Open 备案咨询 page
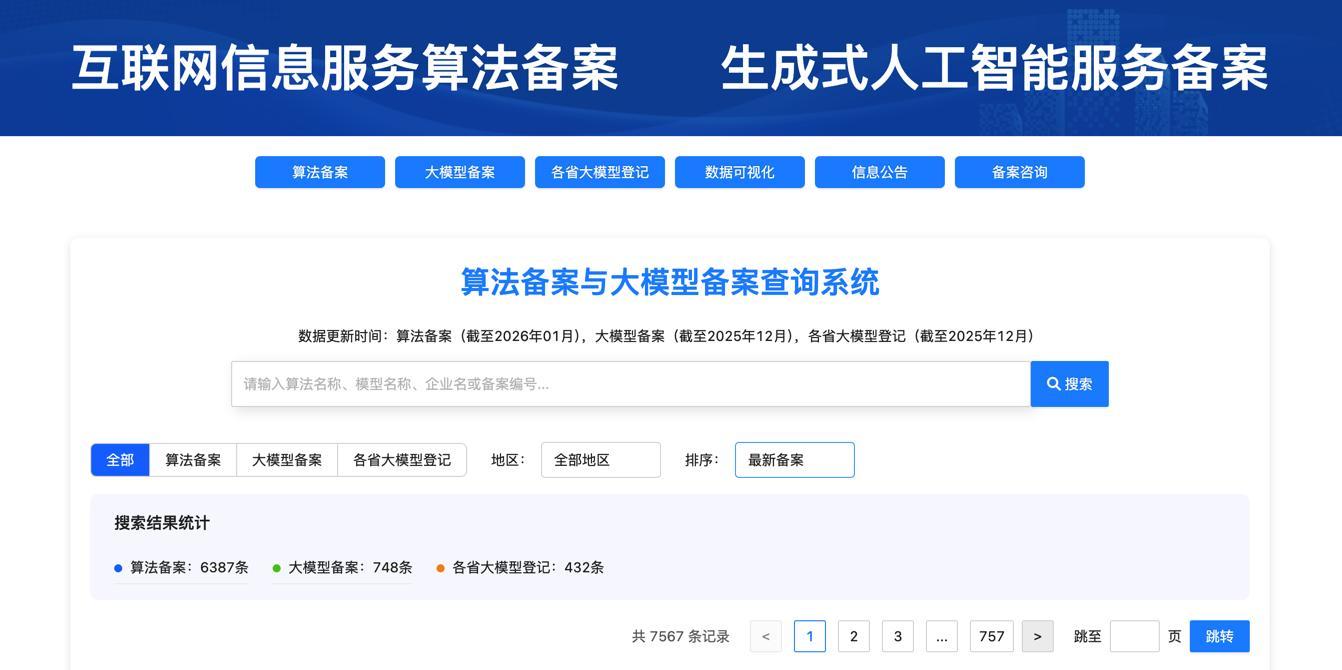Viewport: 1342px width, 670px height. tap(1020, 172)
